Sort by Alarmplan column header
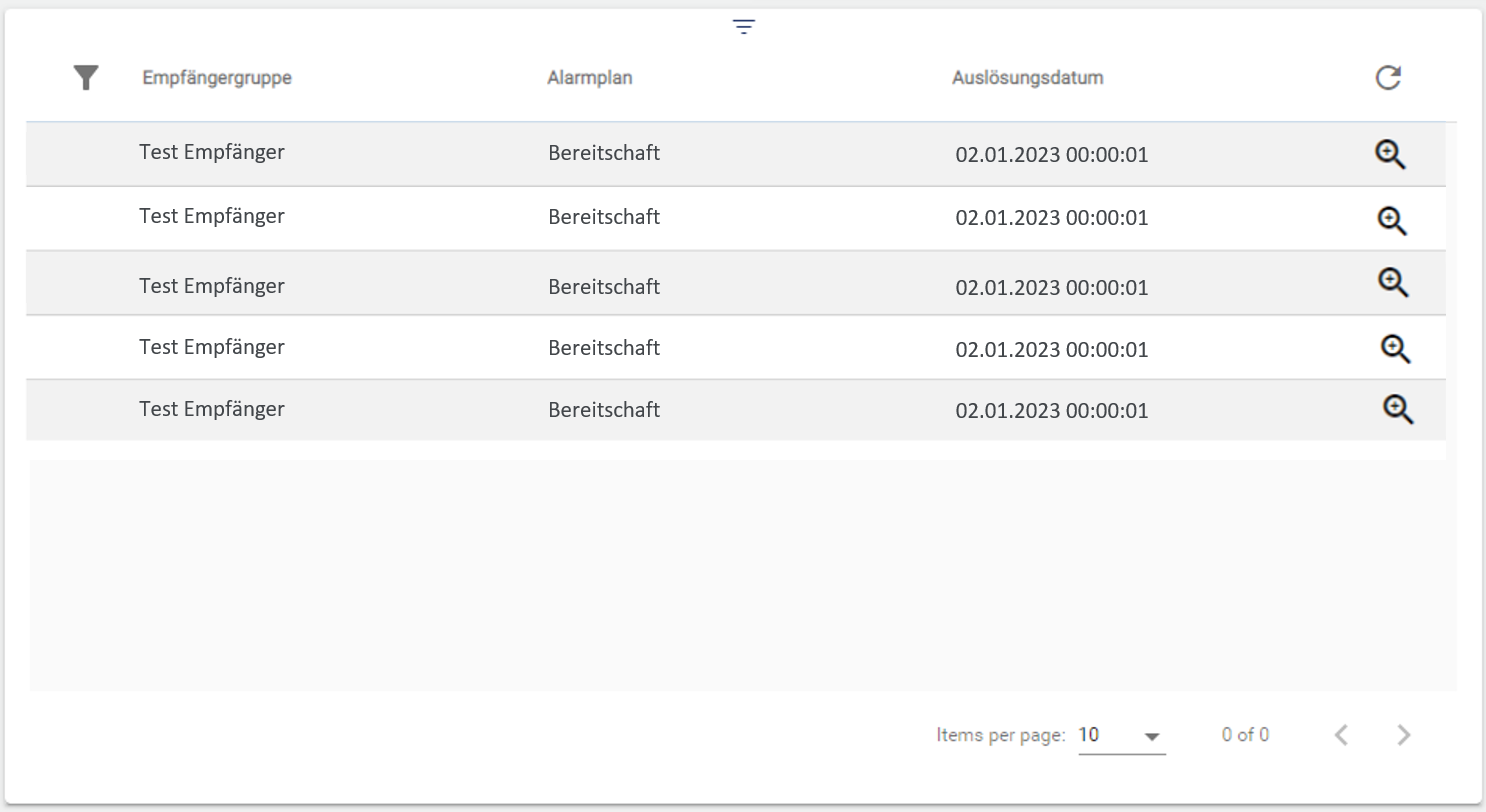 (589, 78)
